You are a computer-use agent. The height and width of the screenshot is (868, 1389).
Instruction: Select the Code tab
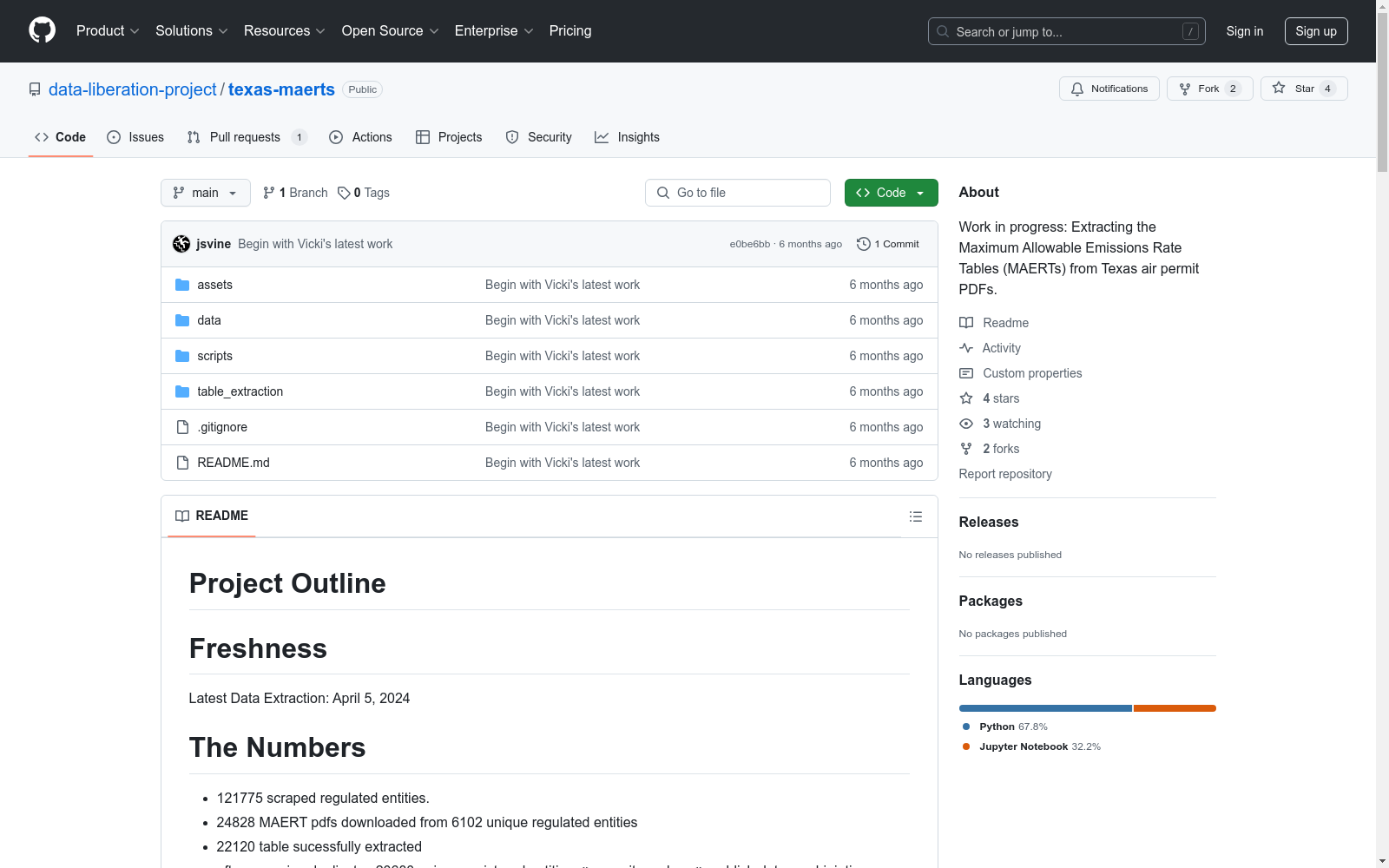coord(61,137)
